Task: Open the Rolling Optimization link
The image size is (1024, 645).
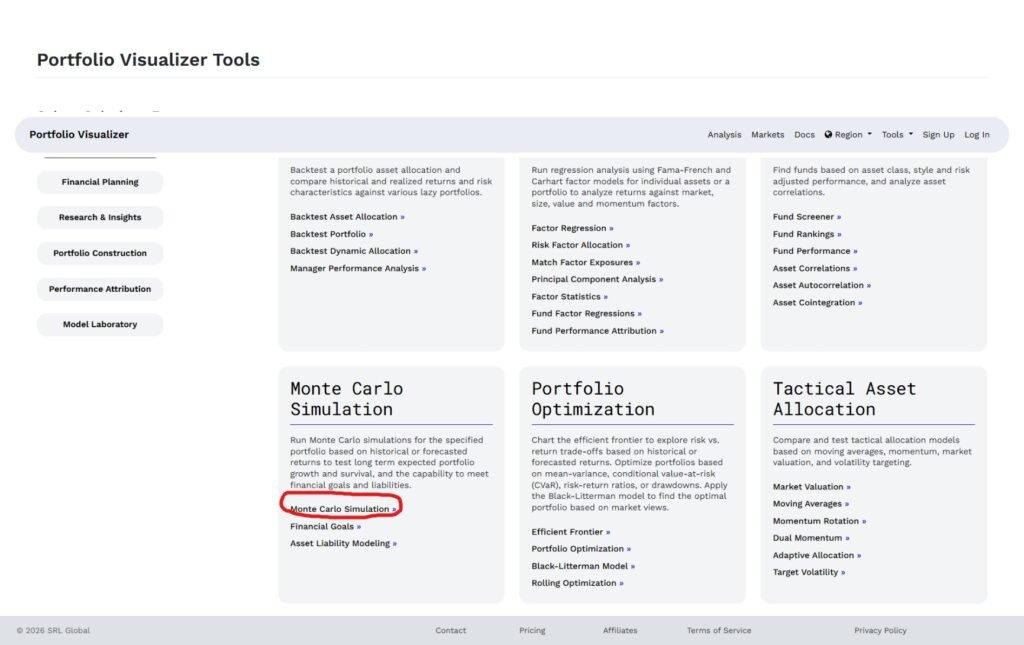Action: [x=577, y=583]
